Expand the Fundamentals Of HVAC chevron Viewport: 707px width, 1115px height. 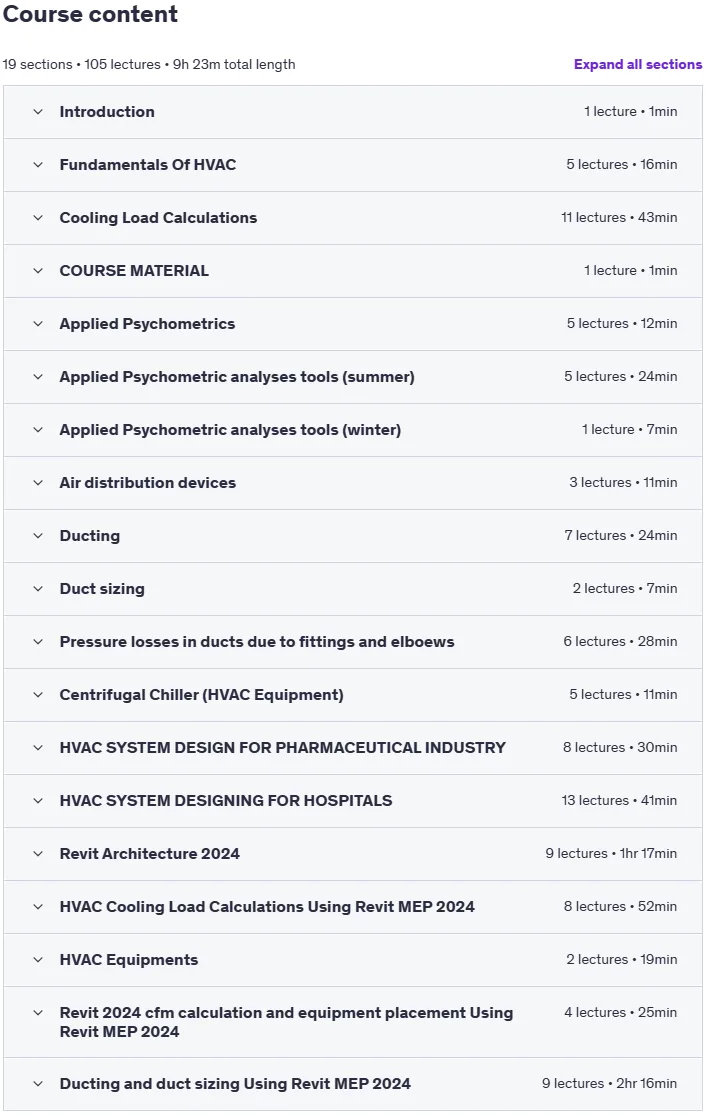click(x=38, y=165)
